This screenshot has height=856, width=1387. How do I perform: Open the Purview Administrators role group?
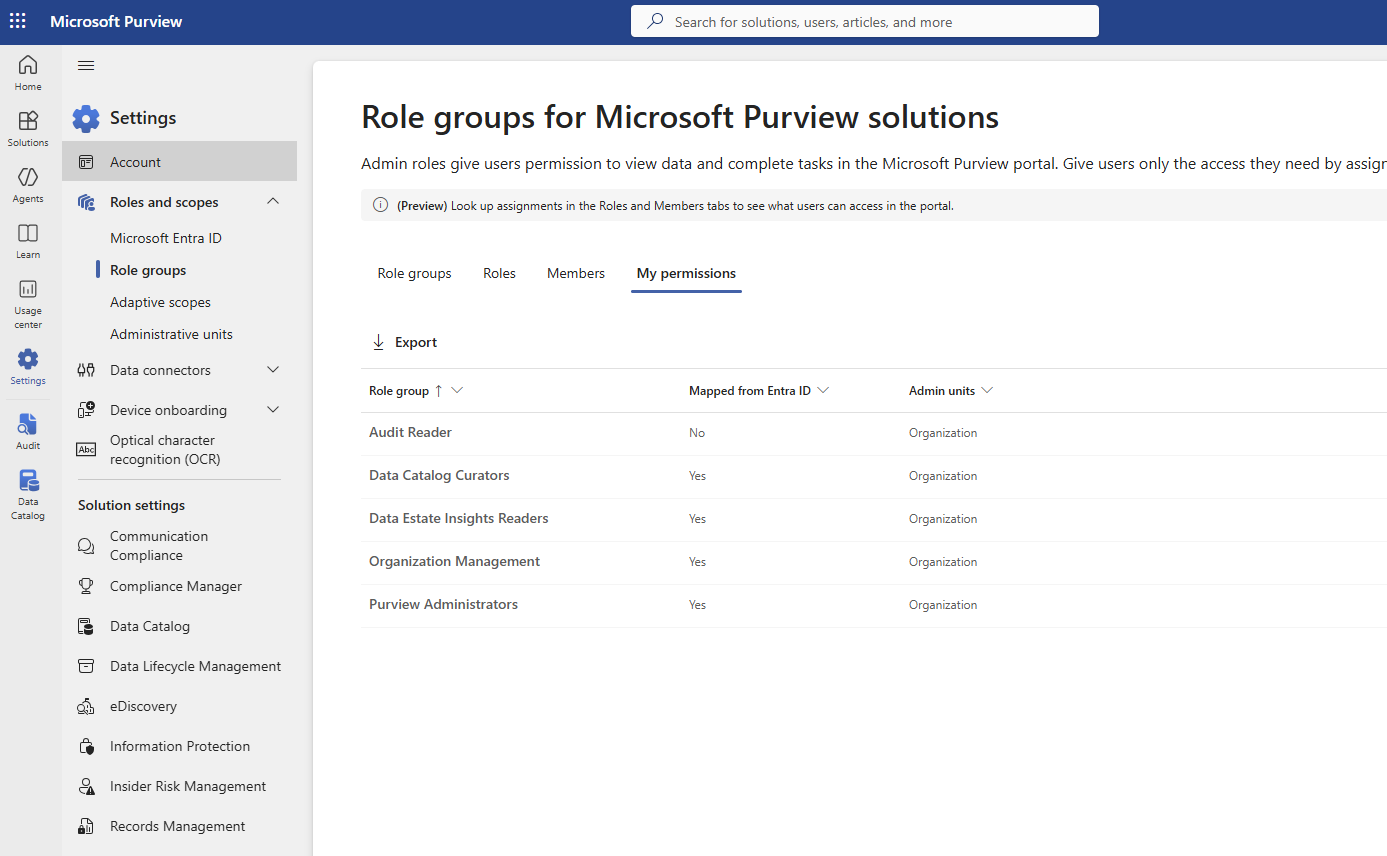[443, 605]
